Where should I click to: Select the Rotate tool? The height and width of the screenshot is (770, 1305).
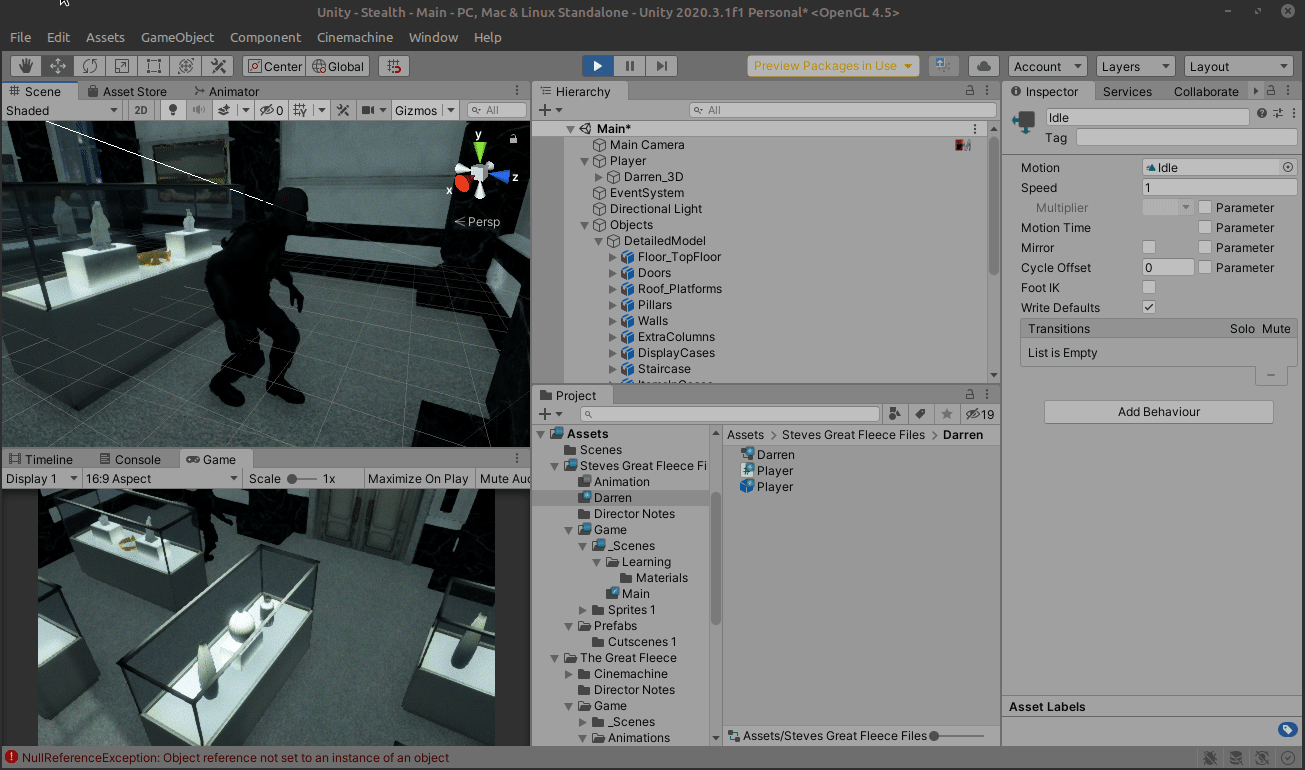(x=90, y=66)
